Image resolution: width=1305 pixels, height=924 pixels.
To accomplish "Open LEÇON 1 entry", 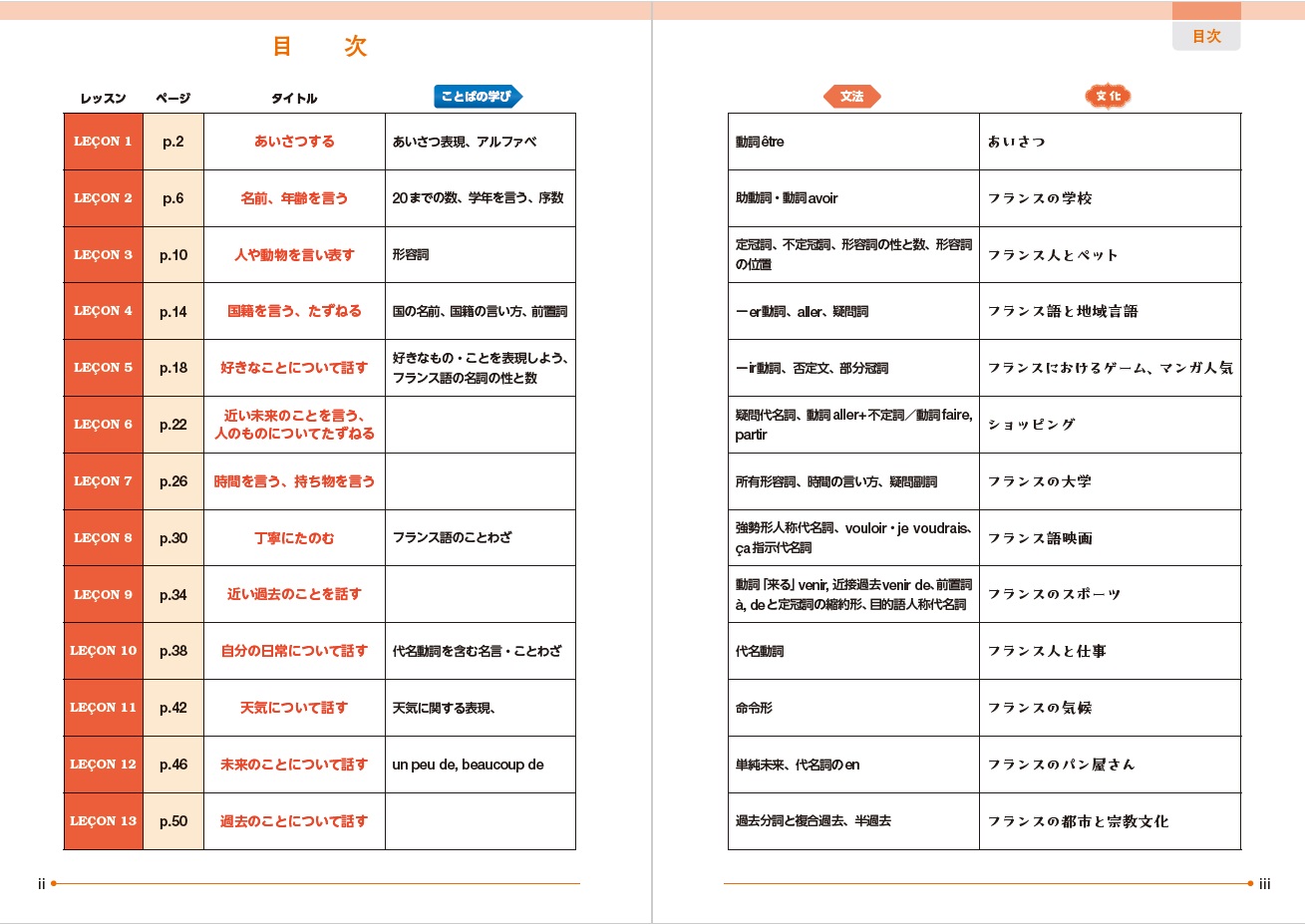I will click(x=103, y=142).
